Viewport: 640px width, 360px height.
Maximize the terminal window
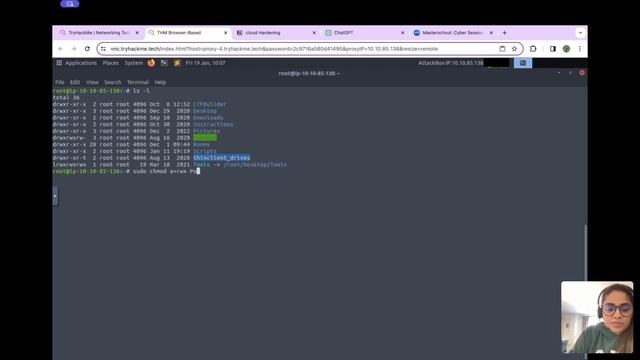pyautogui.click(x=570, y=73)
